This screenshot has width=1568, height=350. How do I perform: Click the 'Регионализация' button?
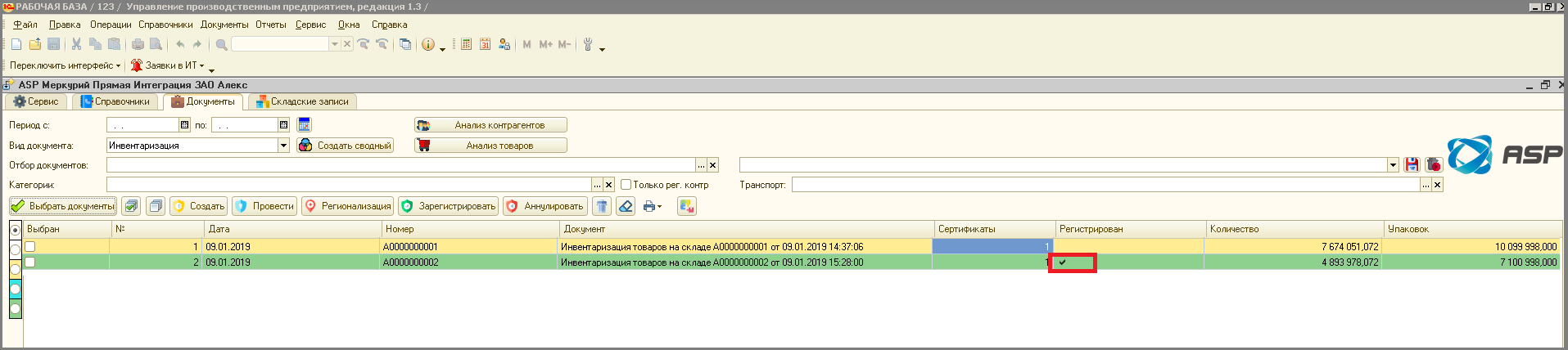click(x=348, y=206)
